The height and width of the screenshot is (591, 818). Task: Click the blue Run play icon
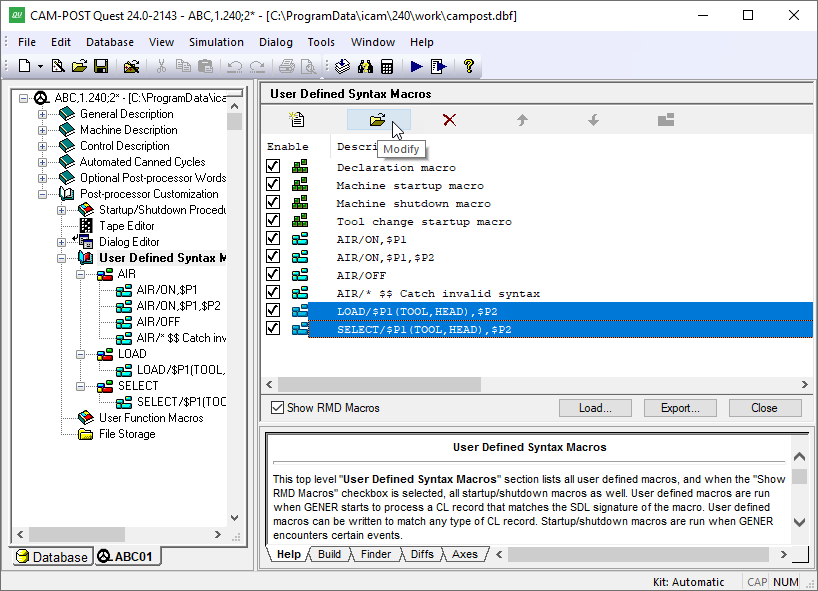tap(416, 66)
